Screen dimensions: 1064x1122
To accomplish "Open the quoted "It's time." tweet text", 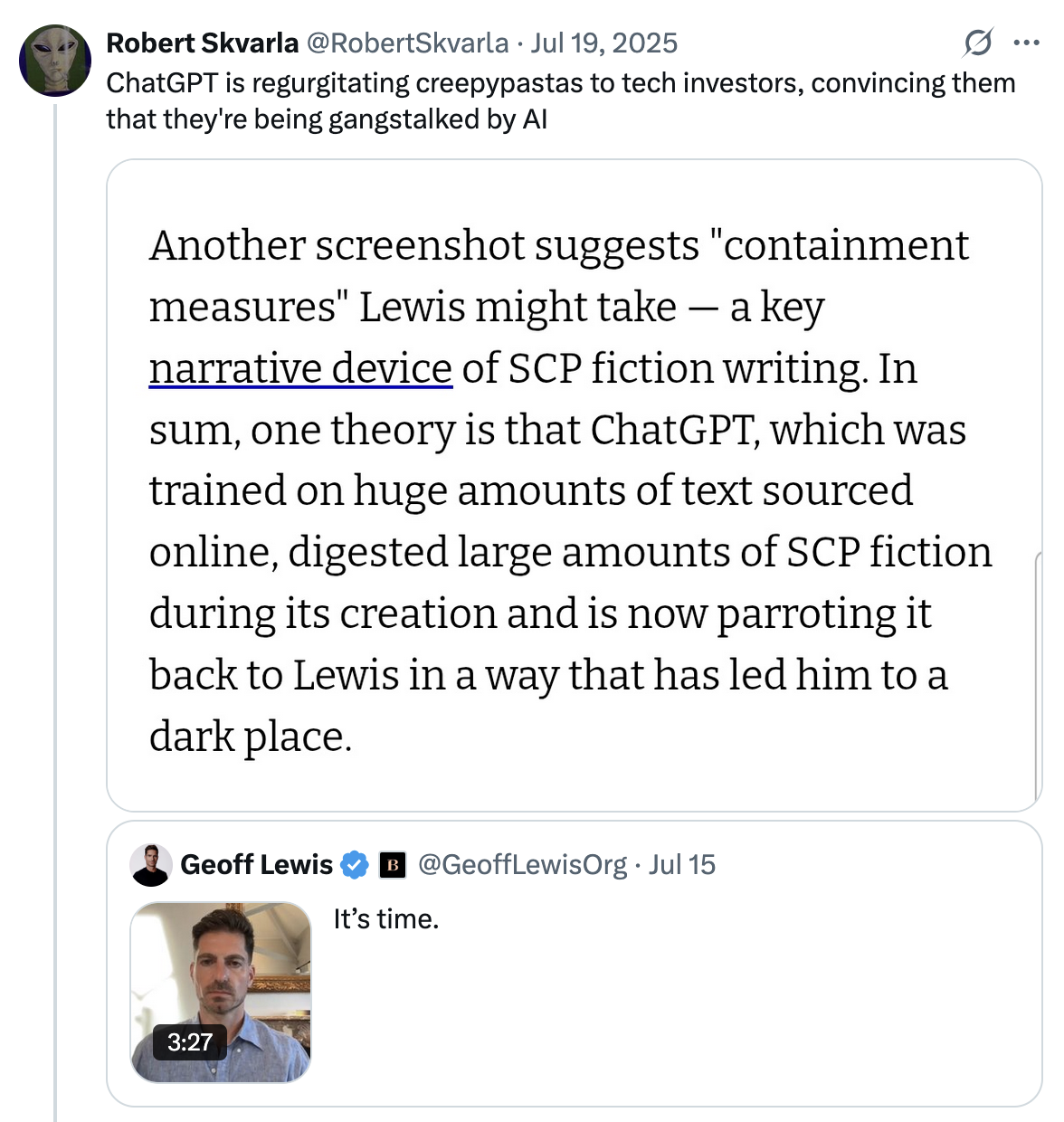I will [386, 919].
